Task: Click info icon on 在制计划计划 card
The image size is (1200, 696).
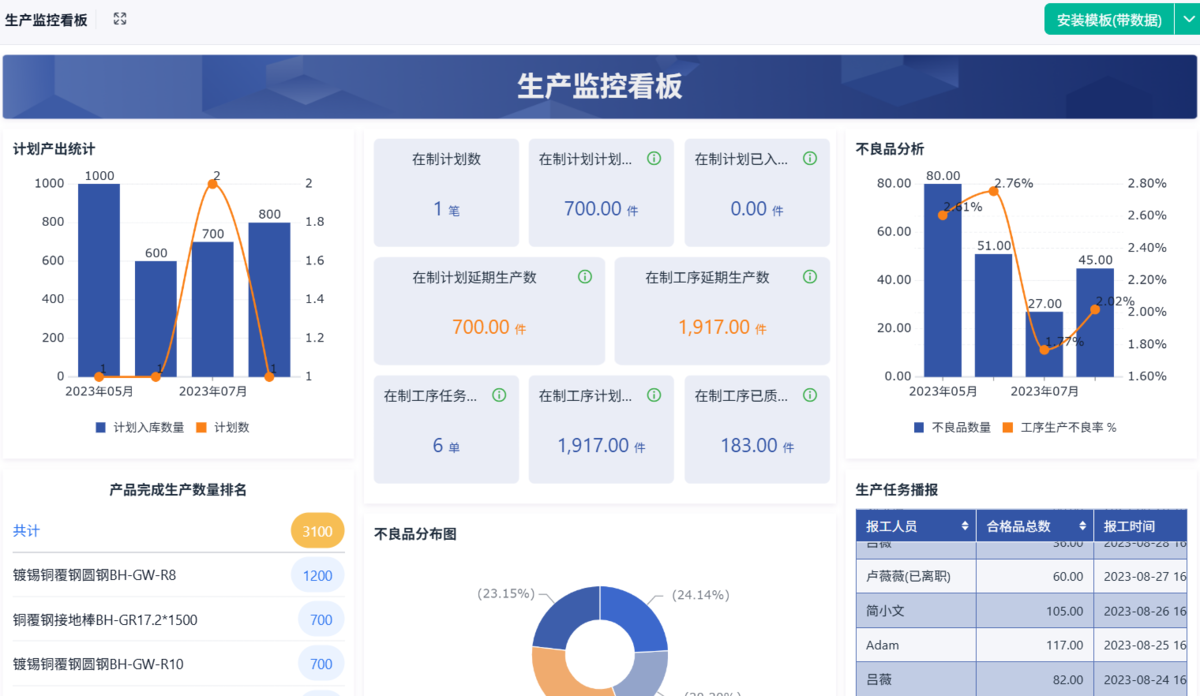Action: (654, 158)
